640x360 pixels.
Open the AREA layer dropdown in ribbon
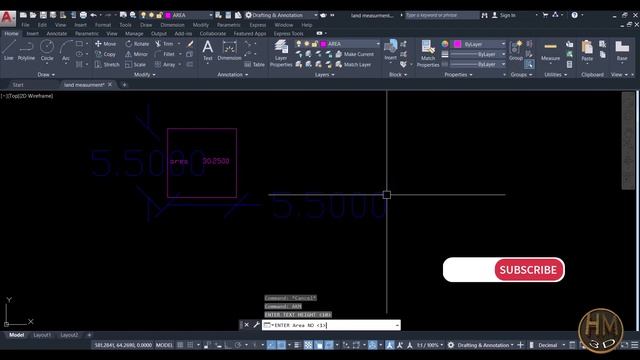pyautogui.click(x=378, y=44)
